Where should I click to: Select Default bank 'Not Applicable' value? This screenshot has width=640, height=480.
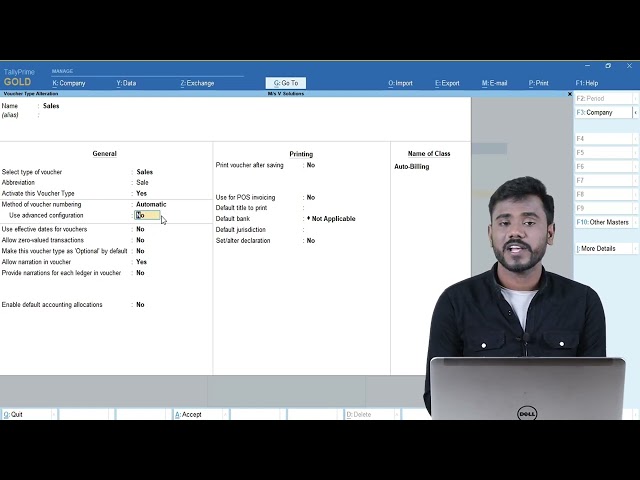click(331, 219)
